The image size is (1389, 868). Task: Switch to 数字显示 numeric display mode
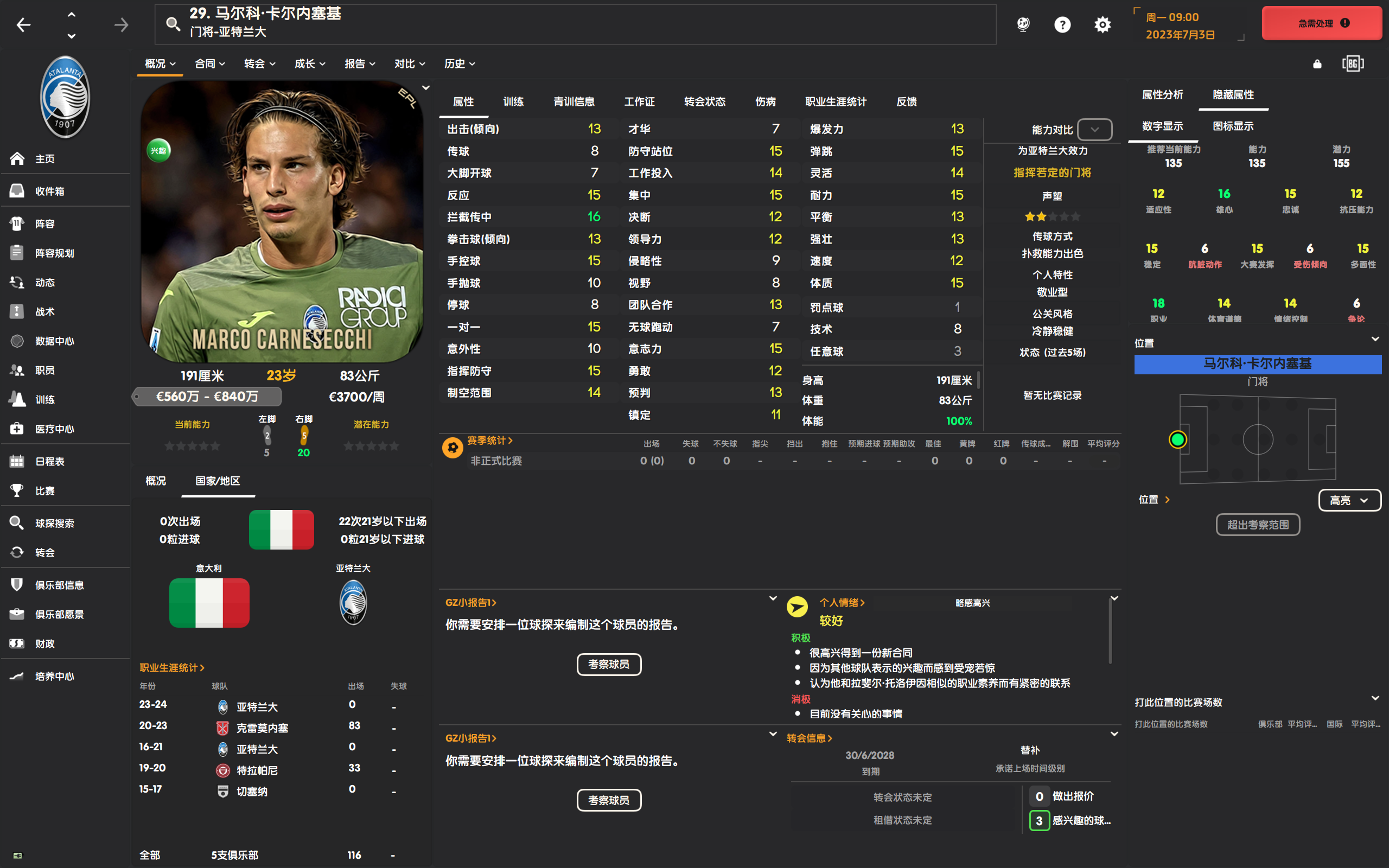[1162, 126]
